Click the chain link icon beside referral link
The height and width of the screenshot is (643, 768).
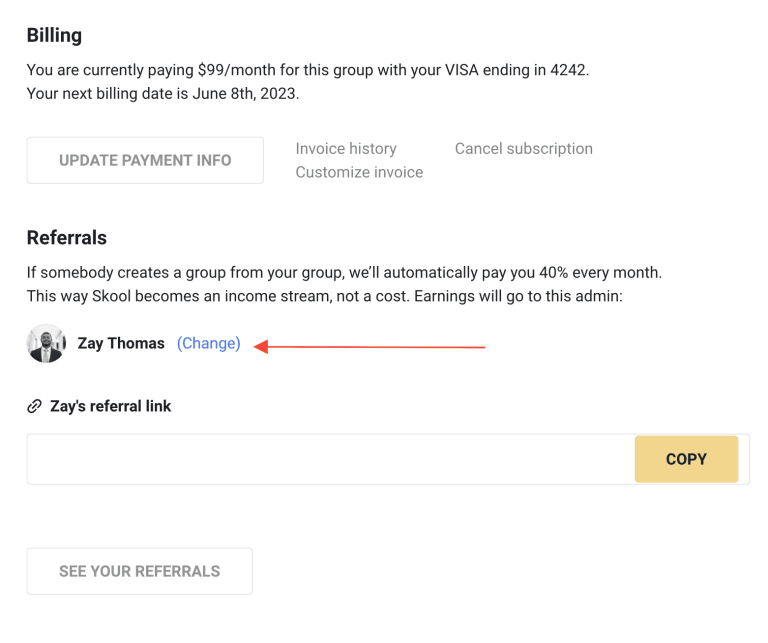[34, 407]
